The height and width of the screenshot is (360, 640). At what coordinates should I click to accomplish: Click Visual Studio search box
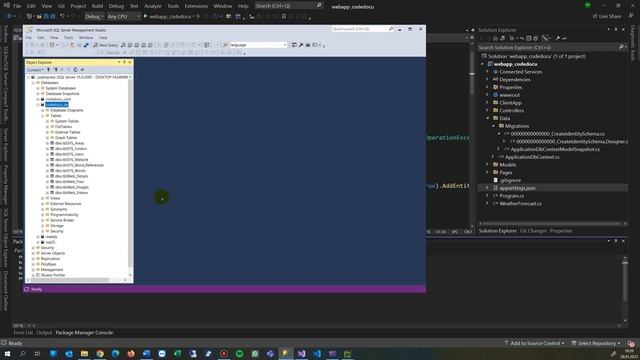288,6
